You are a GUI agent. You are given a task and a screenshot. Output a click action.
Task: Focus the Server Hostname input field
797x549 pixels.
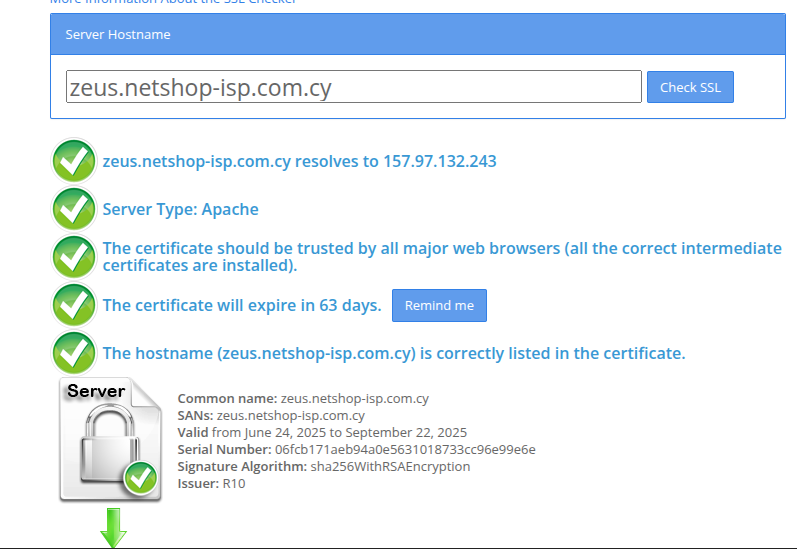coord(354,87)
